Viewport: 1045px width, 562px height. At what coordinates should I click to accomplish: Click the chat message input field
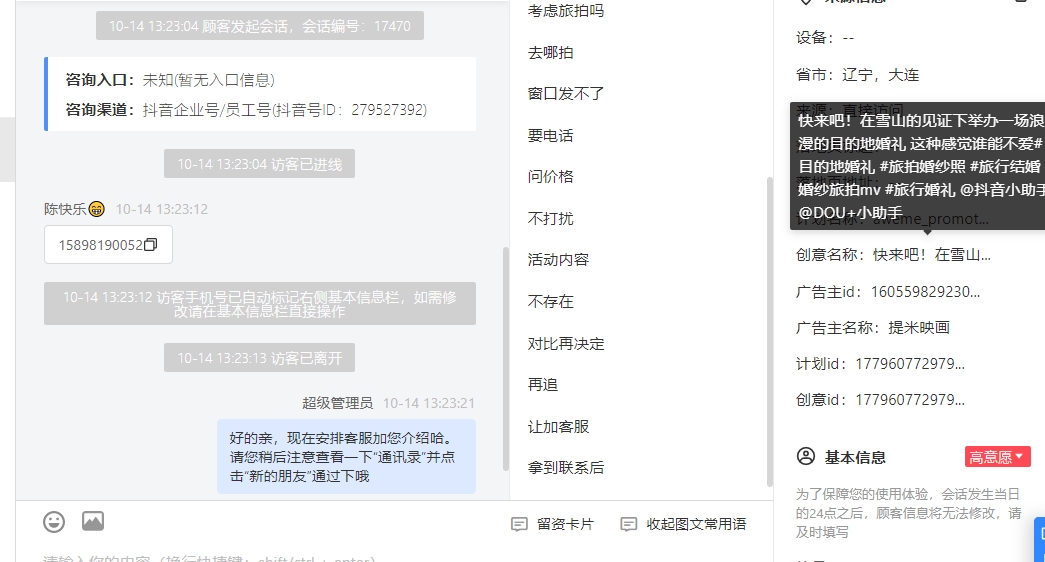click(393, 556)
